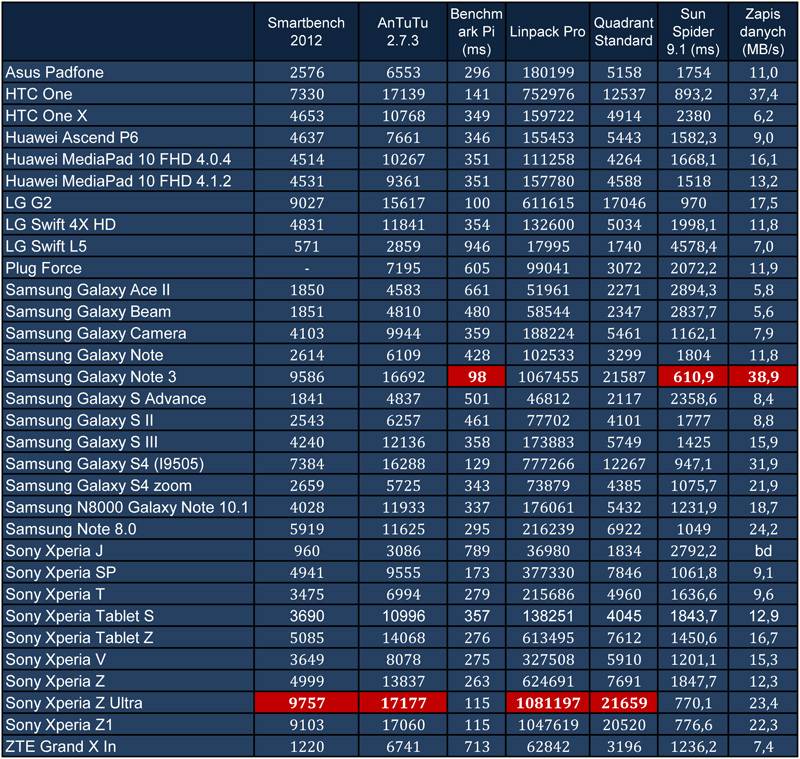Select the LG Swift 4X HD label

click(61, 224)
